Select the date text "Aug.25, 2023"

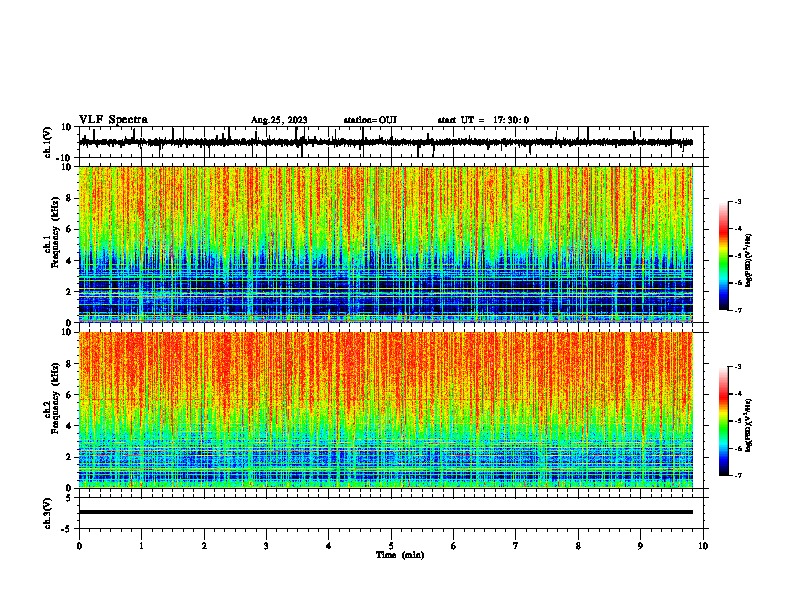[x=279, y=120]
